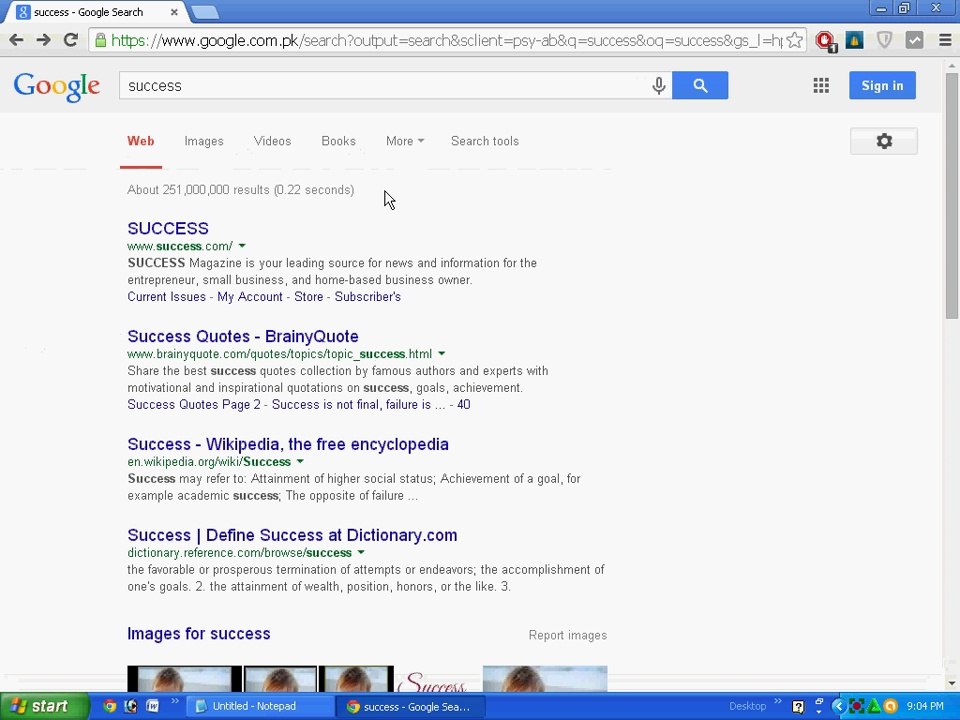Screen dimensions: 960x720
Task: Open first success image thumbnail
Action: pos(184,678)
